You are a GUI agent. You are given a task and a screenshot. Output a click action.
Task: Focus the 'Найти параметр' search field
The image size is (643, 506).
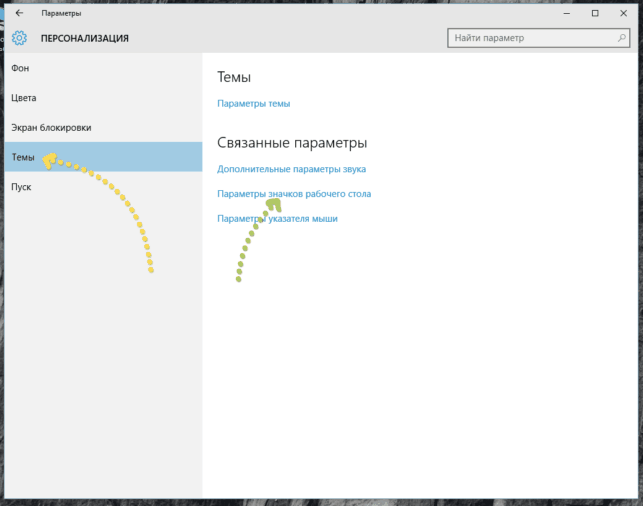coord(538,38)
